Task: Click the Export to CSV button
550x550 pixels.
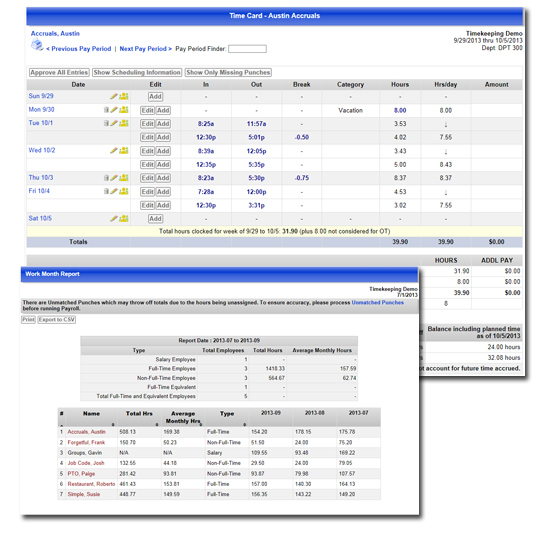Action: pos(56,320)
